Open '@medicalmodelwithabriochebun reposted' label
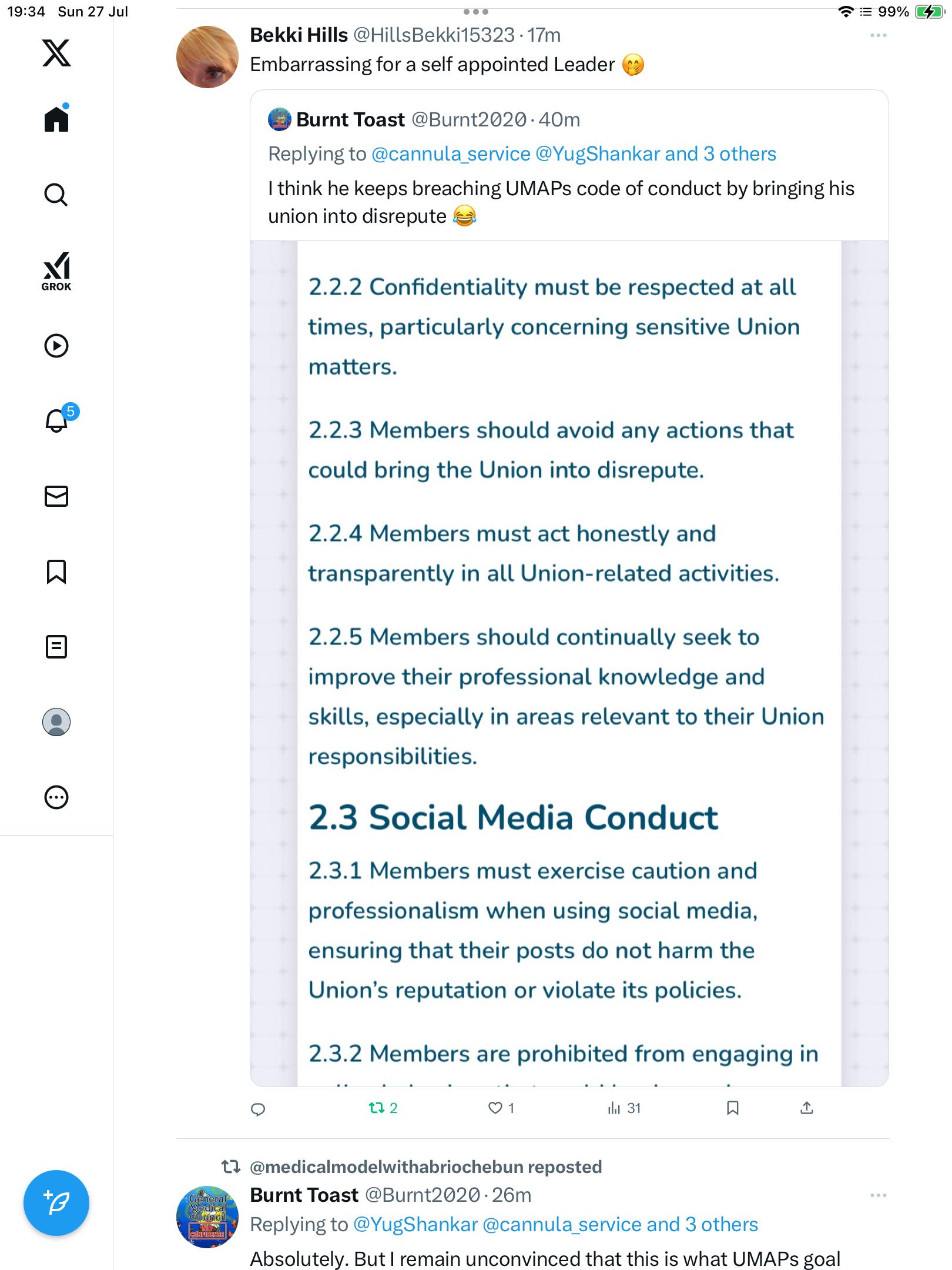The width and height of the screenshot is (952, 1270). pos(426,1167)
